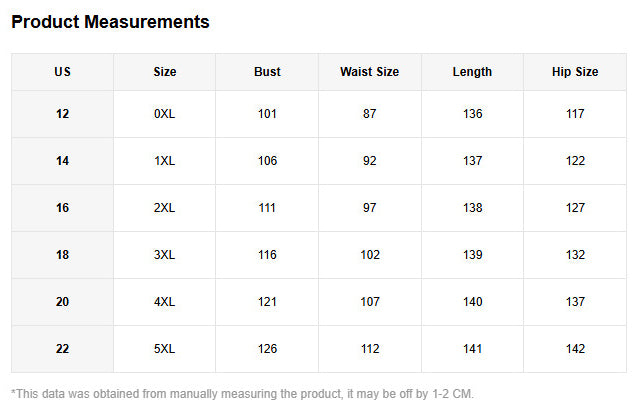639x412 pixels.
Task: Select the 0XL size cell
Action: pos(165,114)
